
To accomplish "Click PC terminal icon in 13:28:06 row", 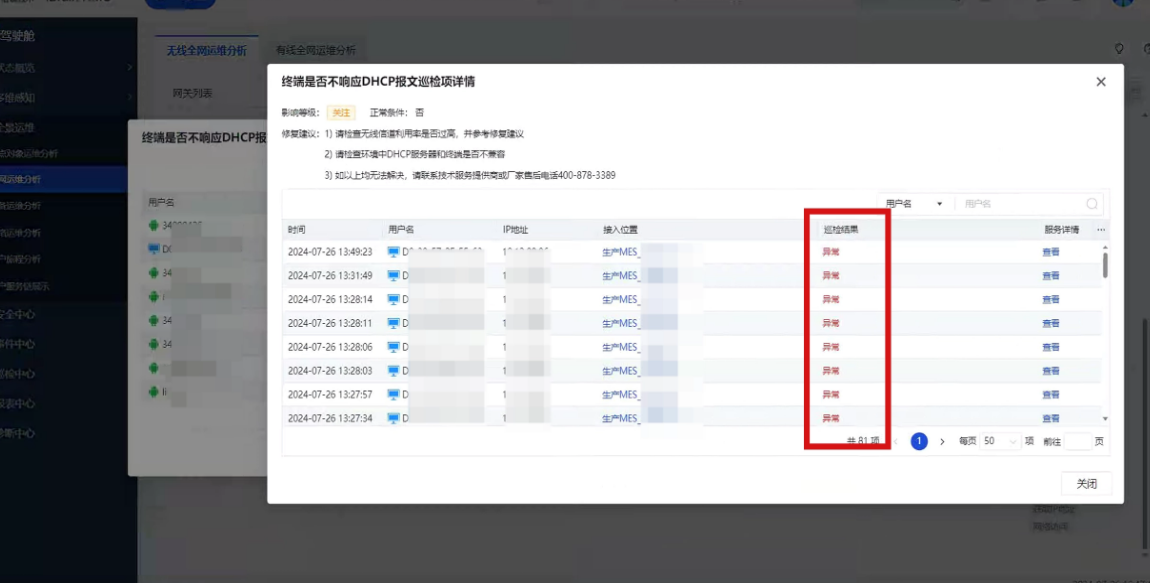I will [x=393, y=347].
